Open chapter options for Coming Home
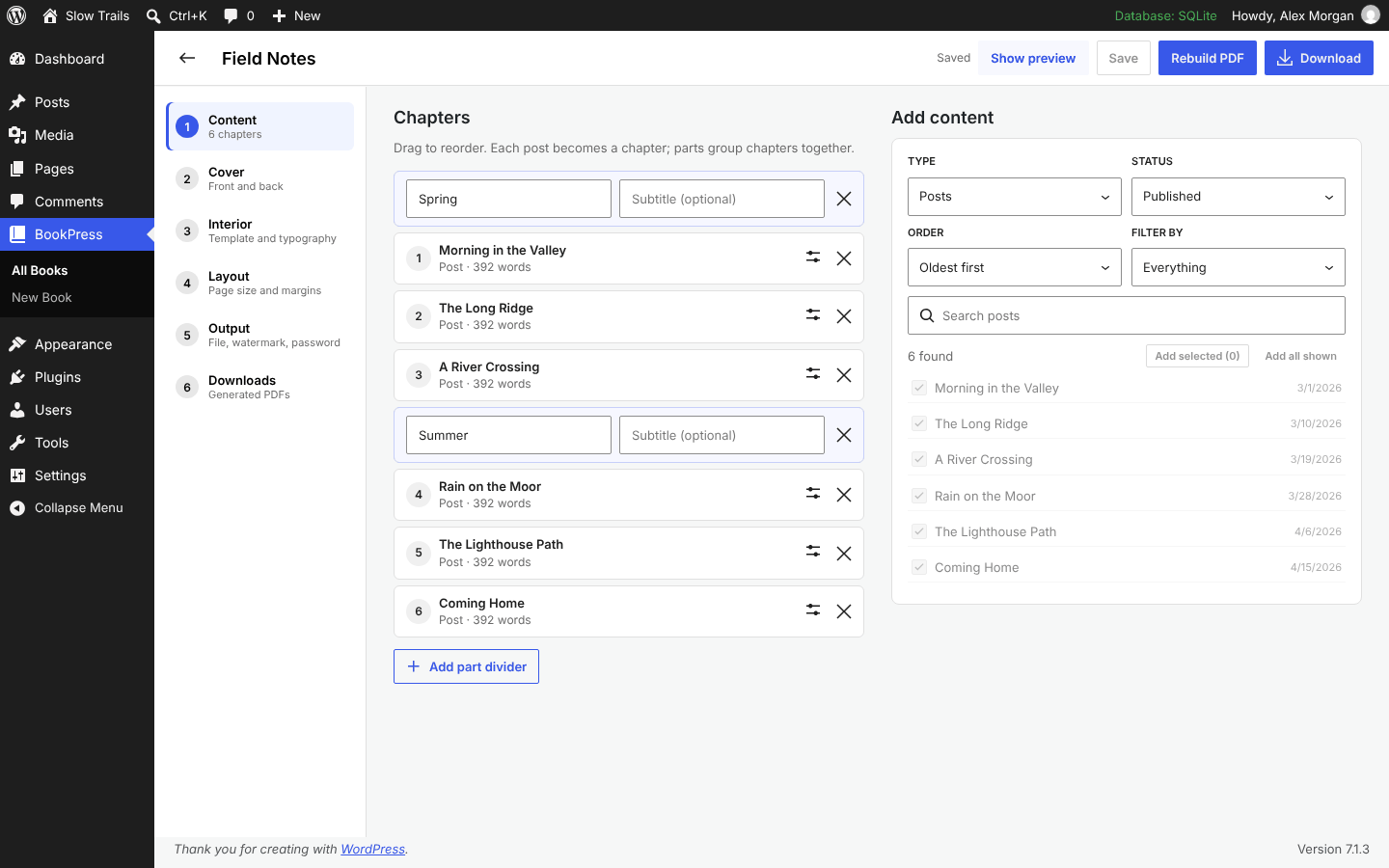1389x868 pixels. [813, 610]
